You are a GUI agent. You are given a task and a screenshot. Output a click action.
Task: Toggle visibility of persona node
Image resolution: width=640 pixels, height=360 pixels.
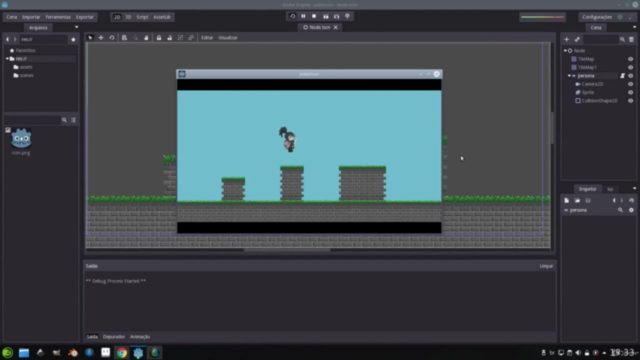[x=631, y=76]
